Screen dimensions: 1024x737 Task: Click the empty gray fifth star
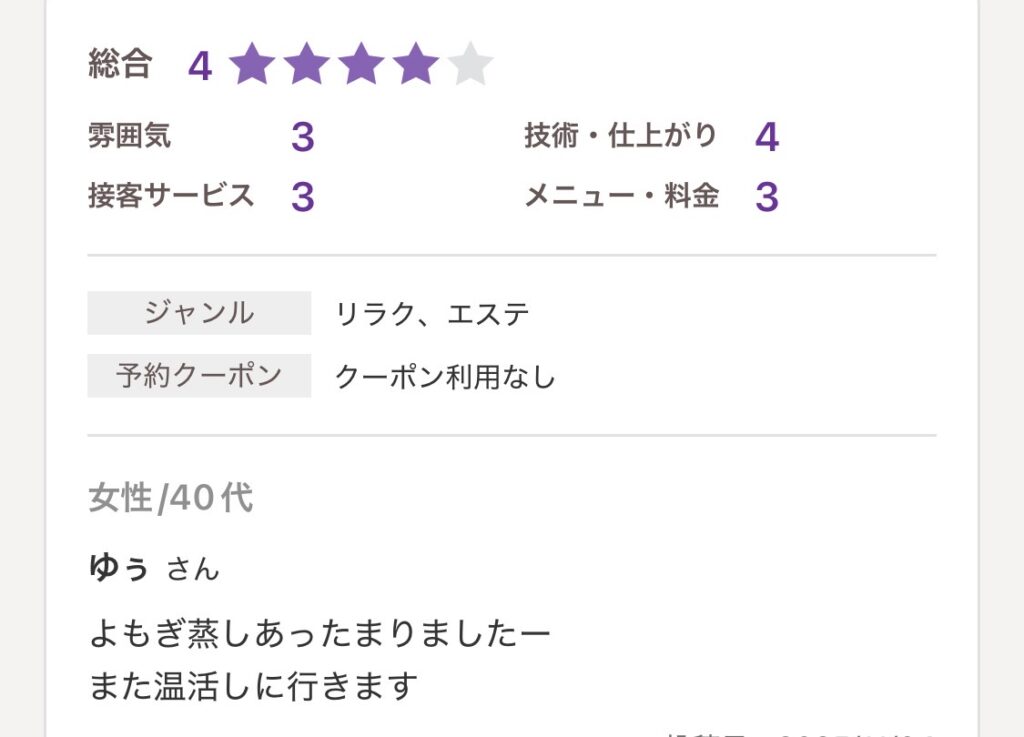(470, 66)
